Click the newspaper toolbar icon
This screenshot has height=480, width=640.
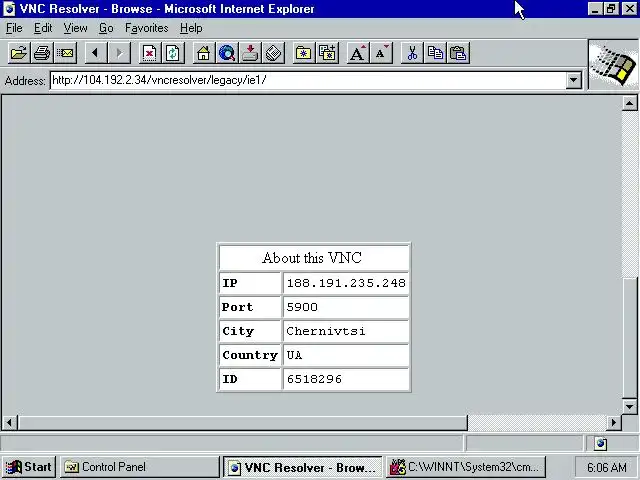273,53
